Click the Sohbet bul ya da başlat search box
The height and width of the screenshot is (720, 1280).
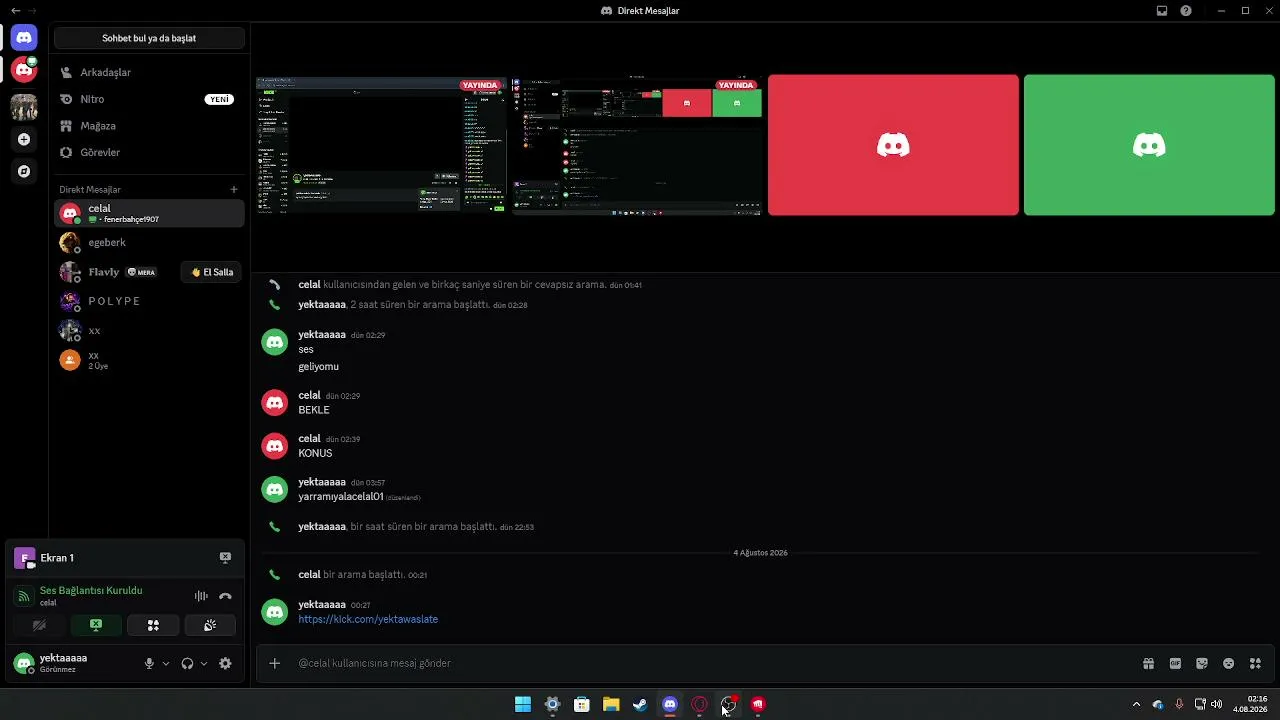[x=149, y=38]
